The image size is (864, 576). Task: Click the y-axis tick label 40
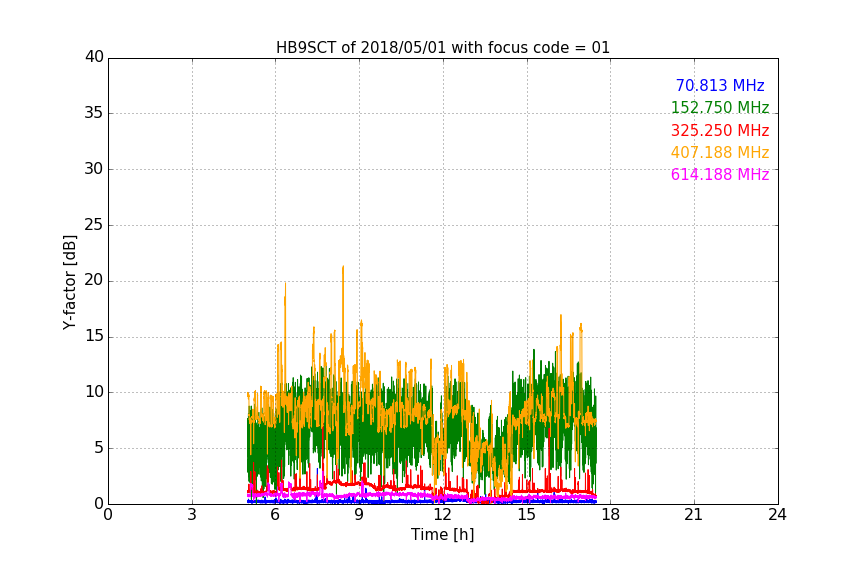(x=94, y=57)
